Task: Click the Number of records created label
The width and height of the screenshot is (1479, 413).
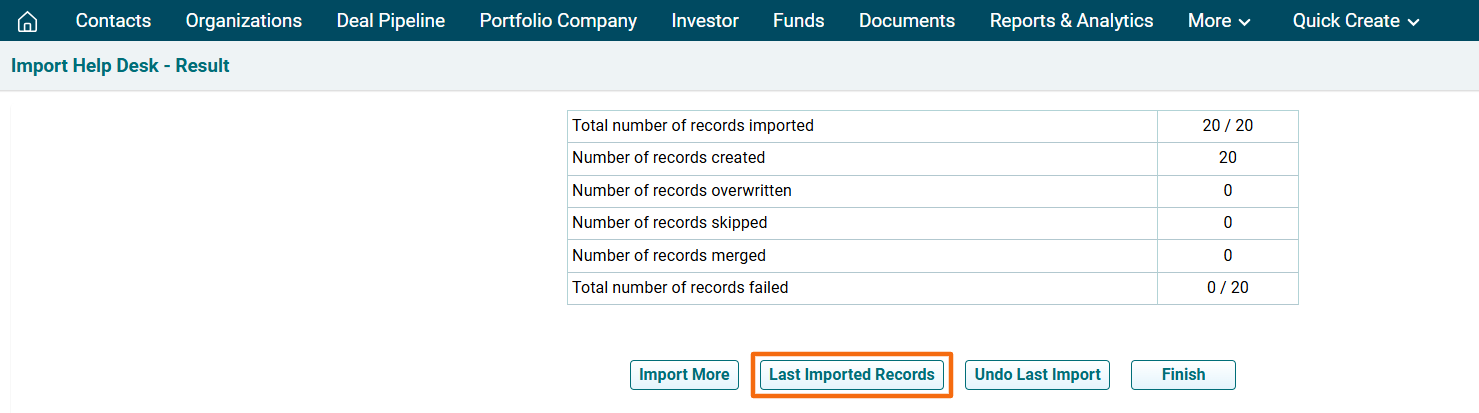Action: [x=668, y=158]
